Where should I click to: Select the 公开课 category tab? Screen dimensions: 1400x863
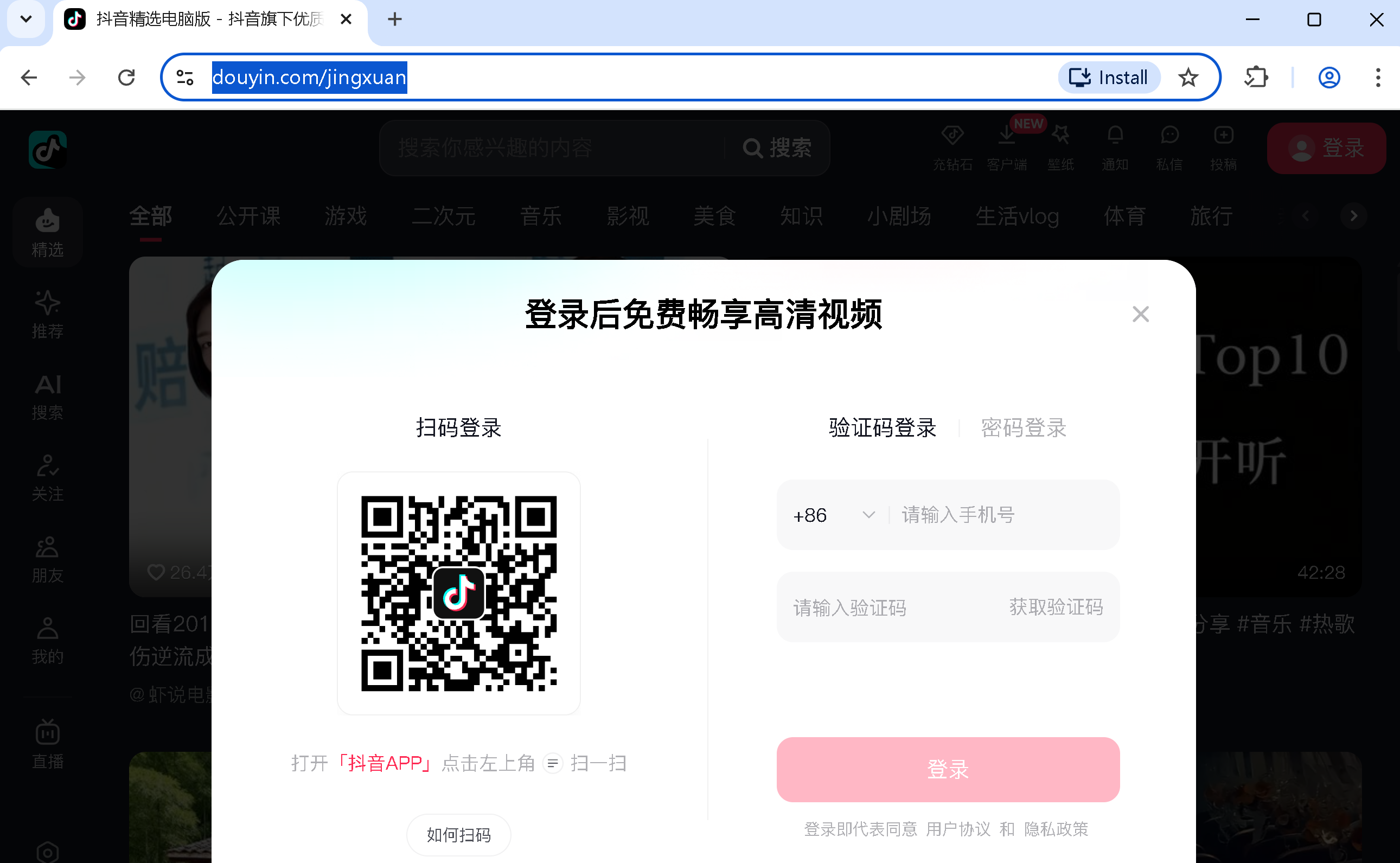tap(248, 216)
